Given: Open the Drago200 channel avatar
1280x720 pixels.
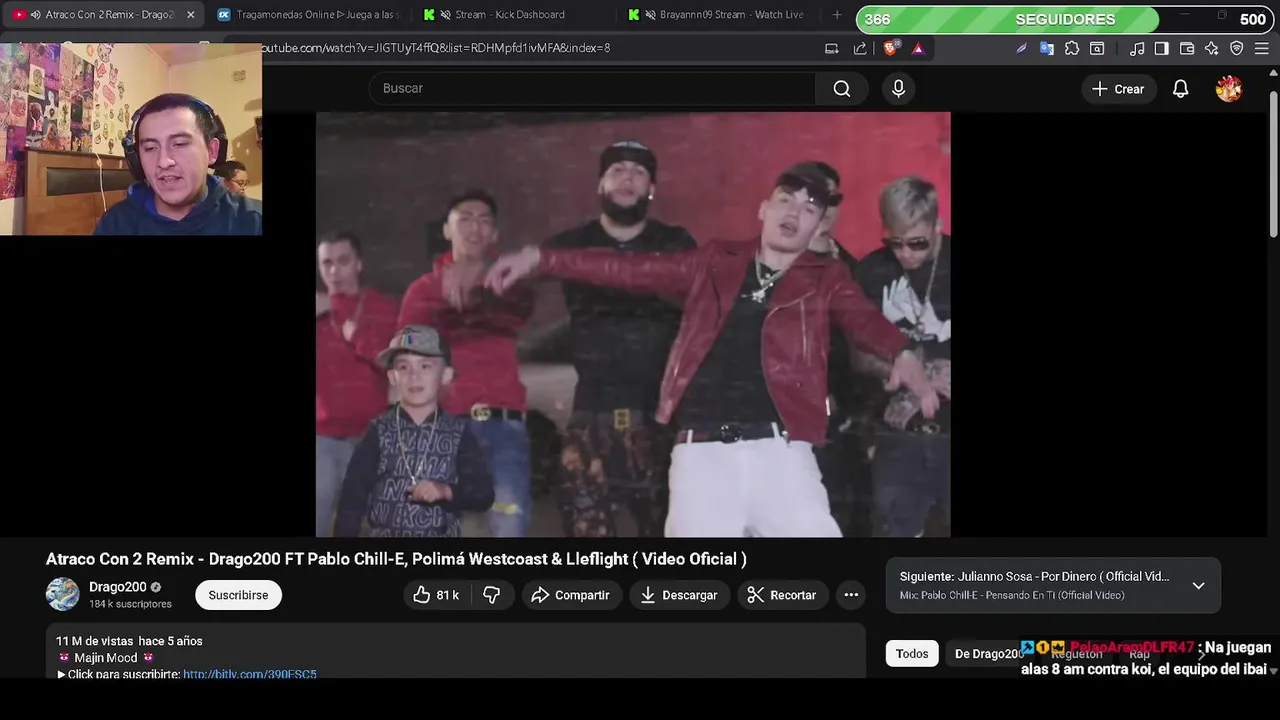Looking at the screenshot, I should [x=62, y=594].
